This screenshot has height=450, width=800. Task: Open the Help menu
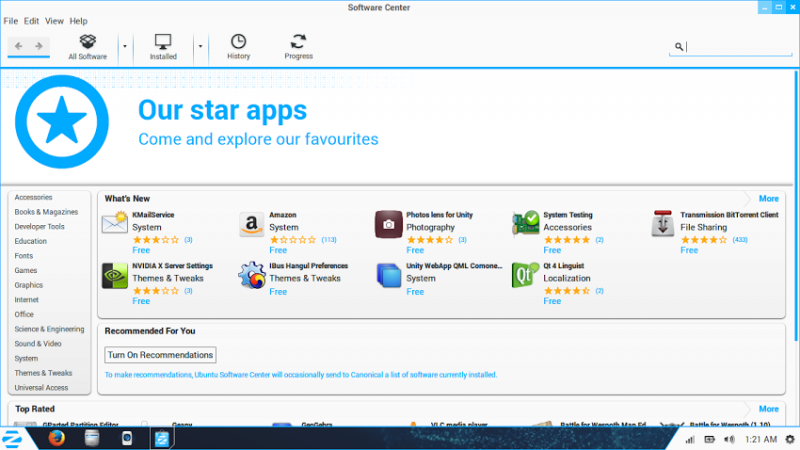pos(79,21)
